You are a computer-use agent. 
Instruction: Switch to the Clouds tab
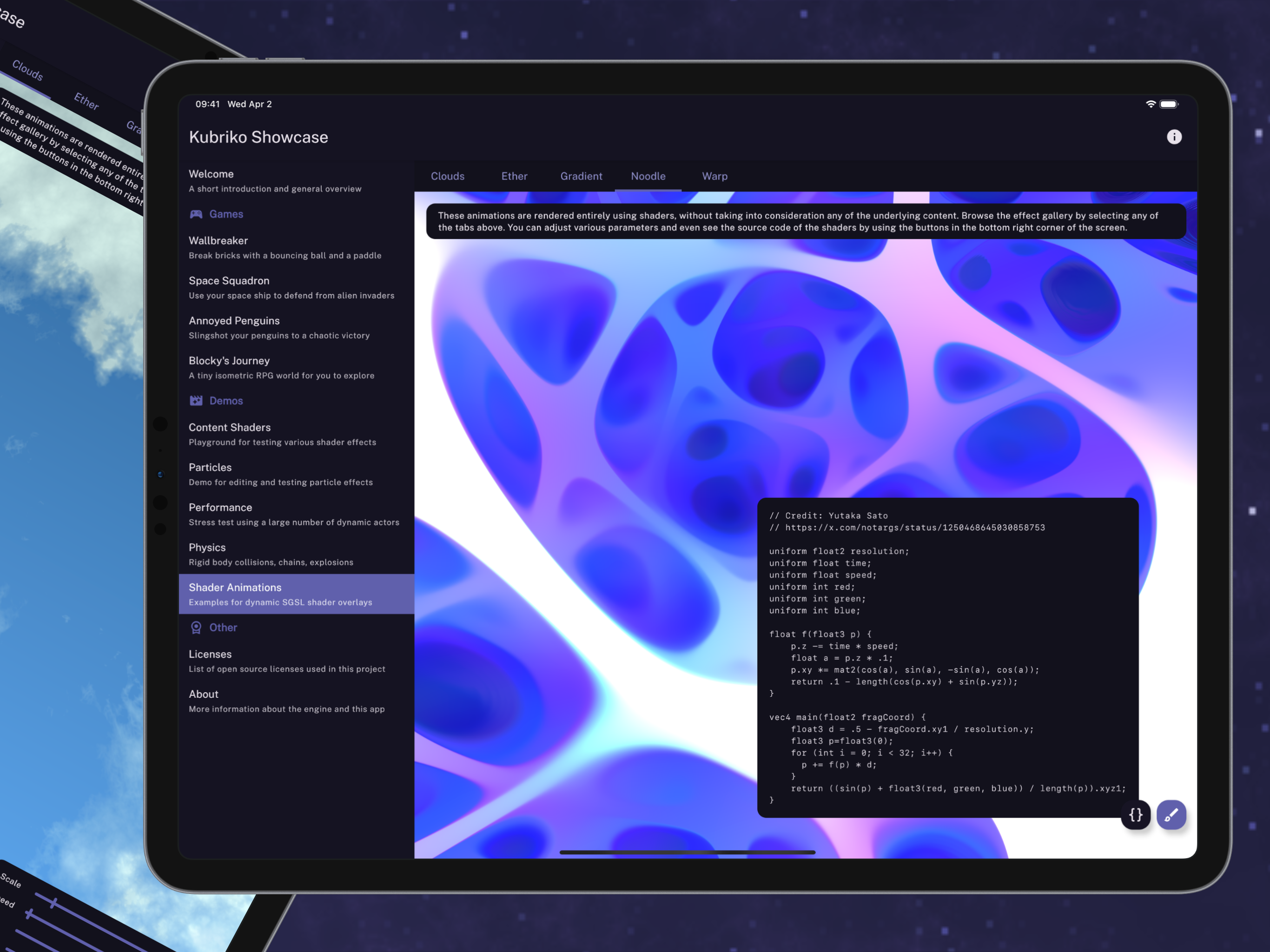click(447, 176)
